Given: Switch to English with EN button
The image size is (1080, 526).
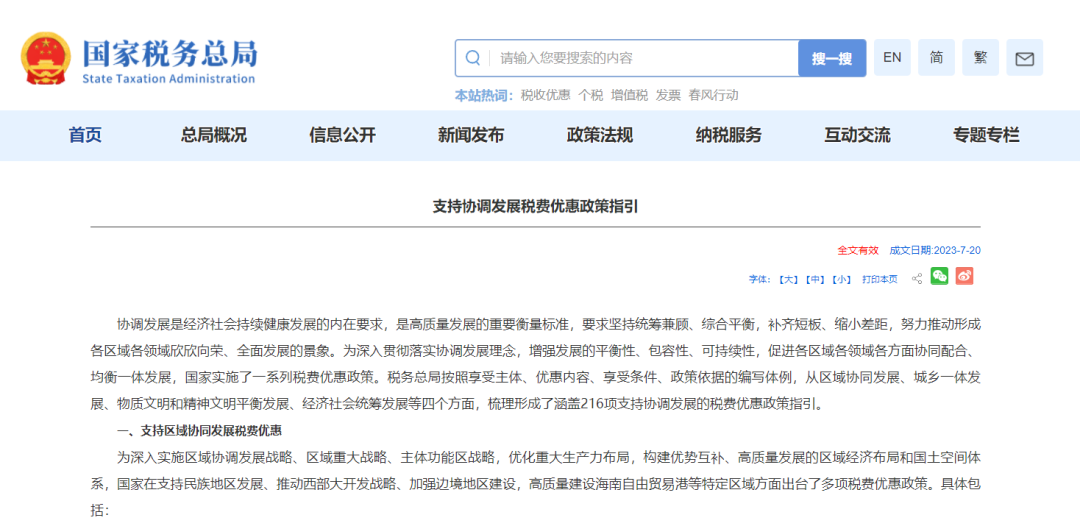Looking at the screenshot, I should (892, 58).
